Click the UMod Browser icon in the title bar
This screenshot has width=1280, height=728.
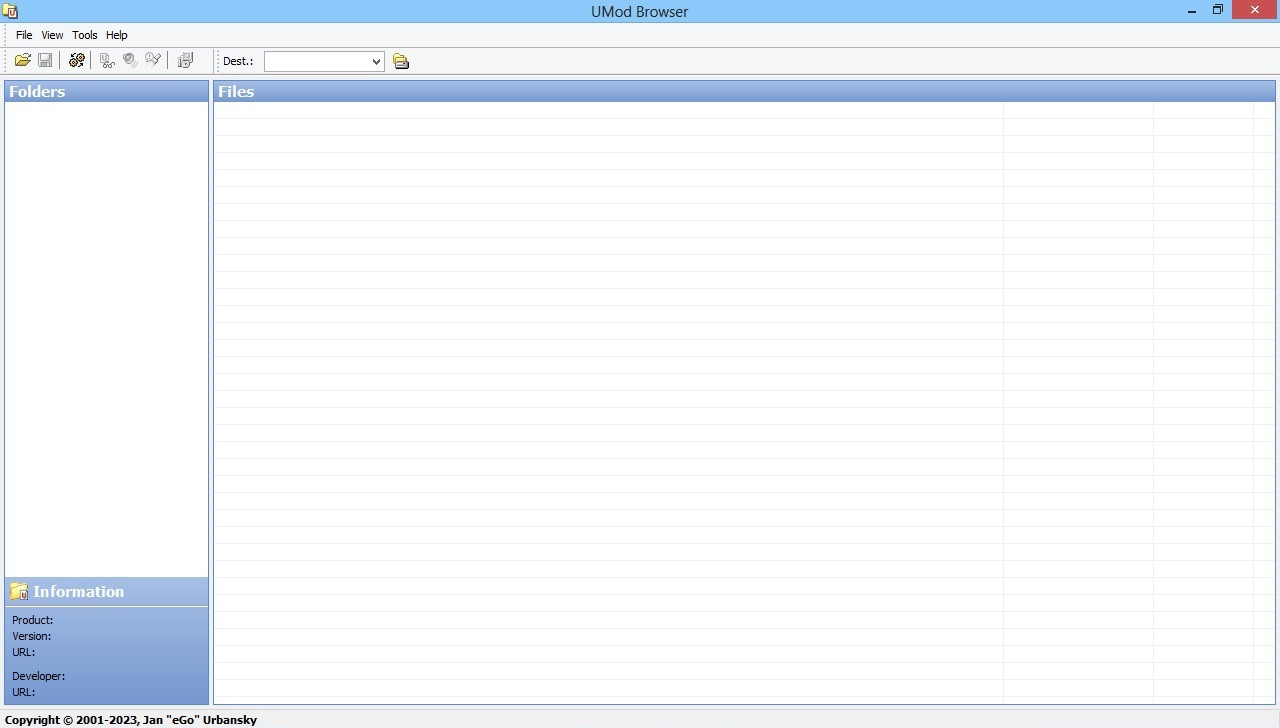point(11,11)
